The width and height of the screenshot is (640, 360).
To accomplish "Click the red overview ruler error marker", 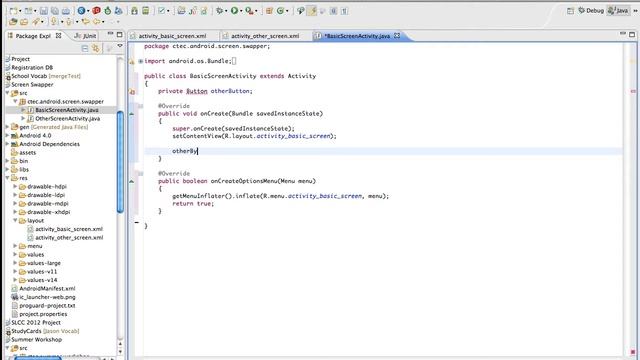I will (633, 91).
